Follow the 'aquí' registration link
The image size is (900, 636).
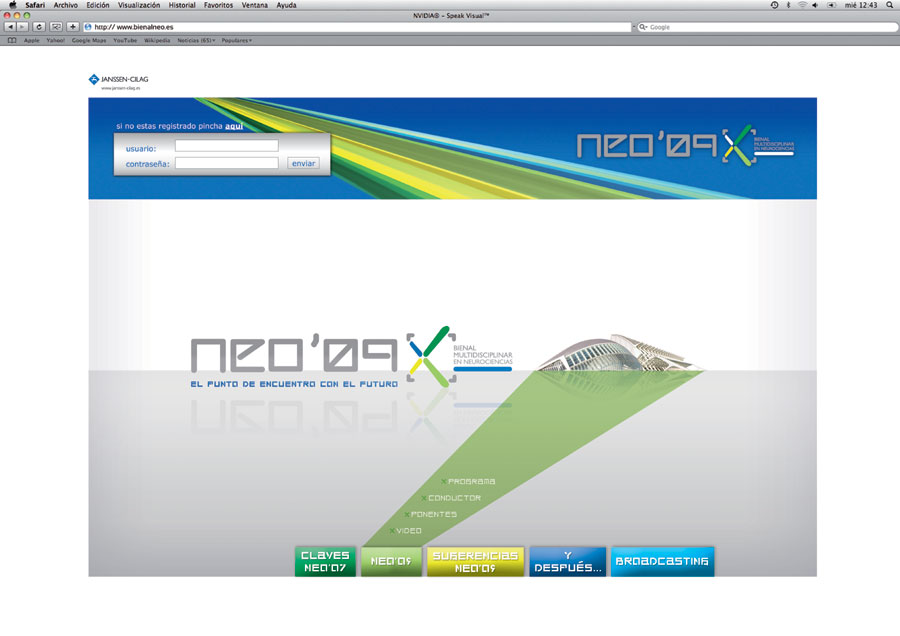point(234,126)
